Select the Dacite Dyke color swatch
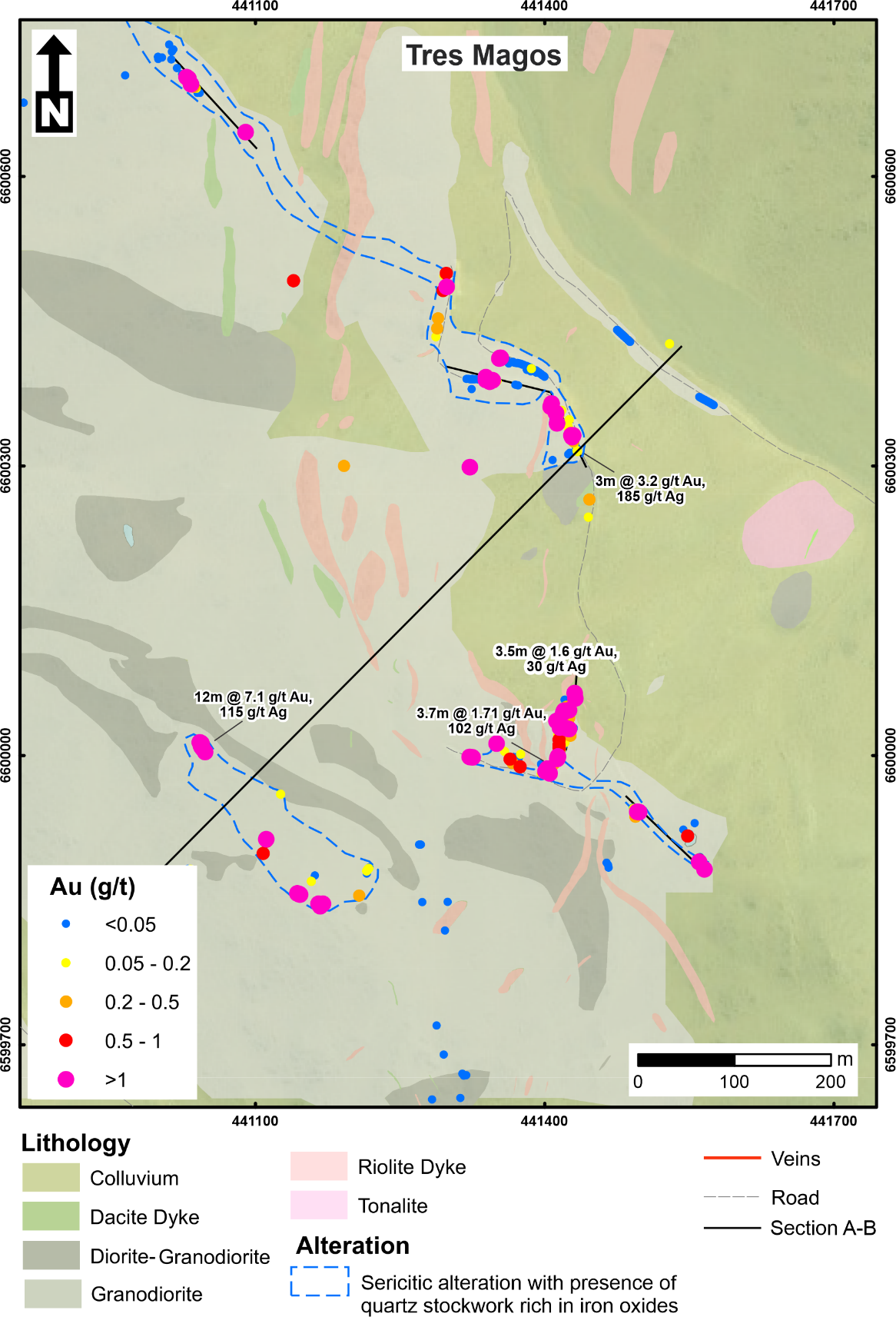896x1317 pixels. pyautogui.click(x=51, y=1216)
